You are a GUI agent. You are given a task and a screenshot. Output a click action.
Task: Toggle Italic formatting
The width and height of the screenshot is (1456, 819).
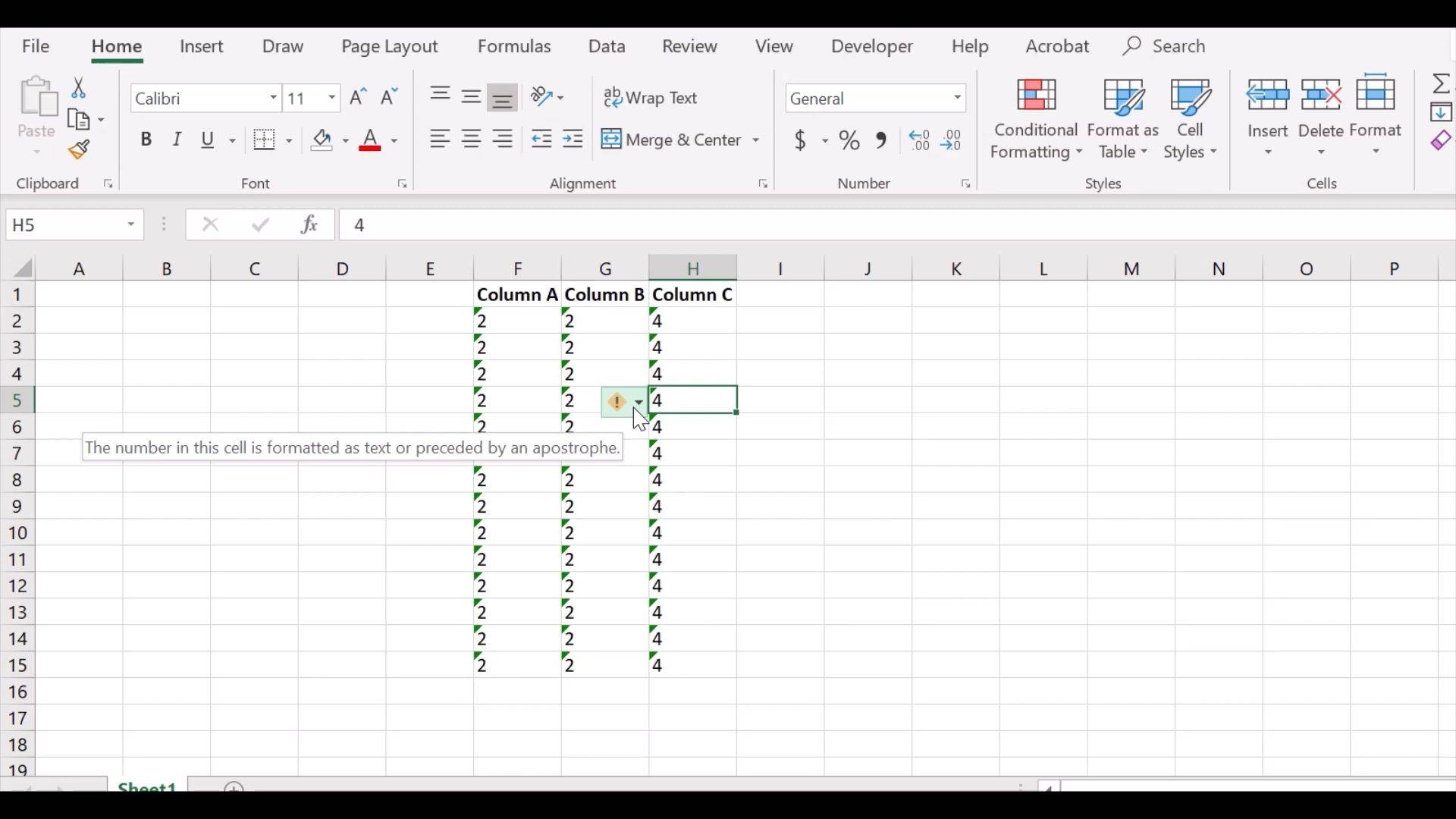pyautogui.click(x=177, y=140)
